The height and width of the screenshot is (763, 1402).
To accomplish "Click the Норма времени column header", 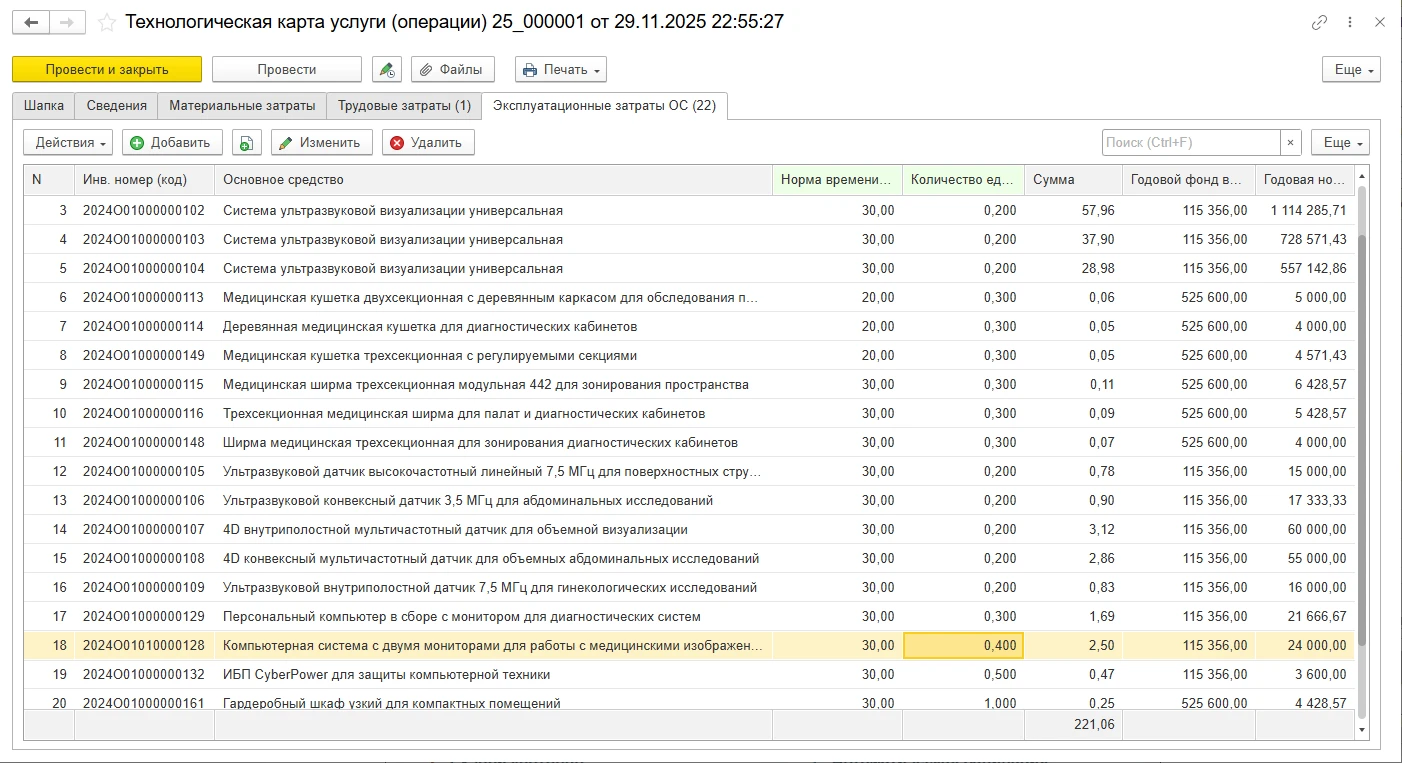I will pos(837,180).
